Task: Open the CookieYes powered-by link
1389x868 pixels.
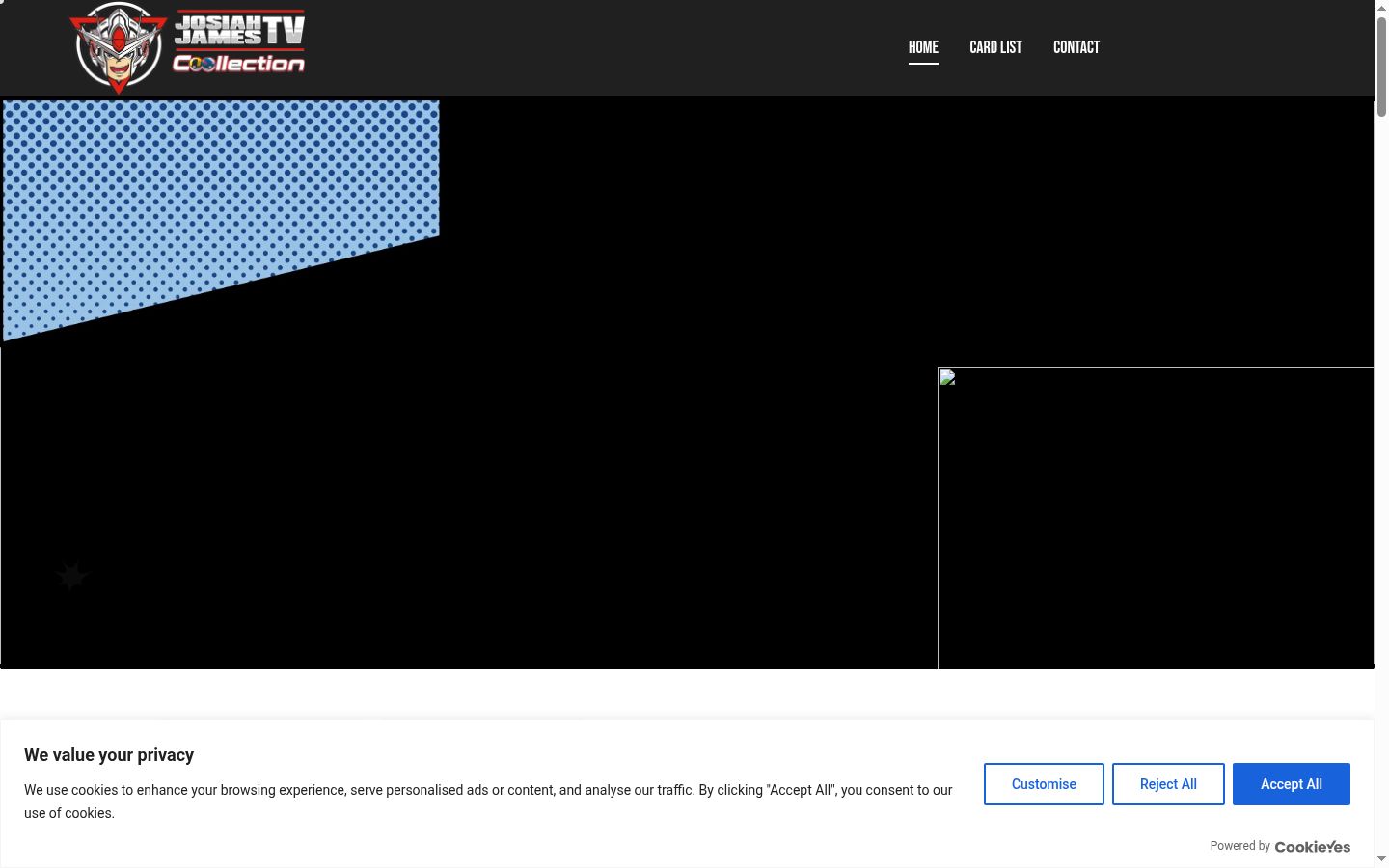Action: click(1313, 847)
